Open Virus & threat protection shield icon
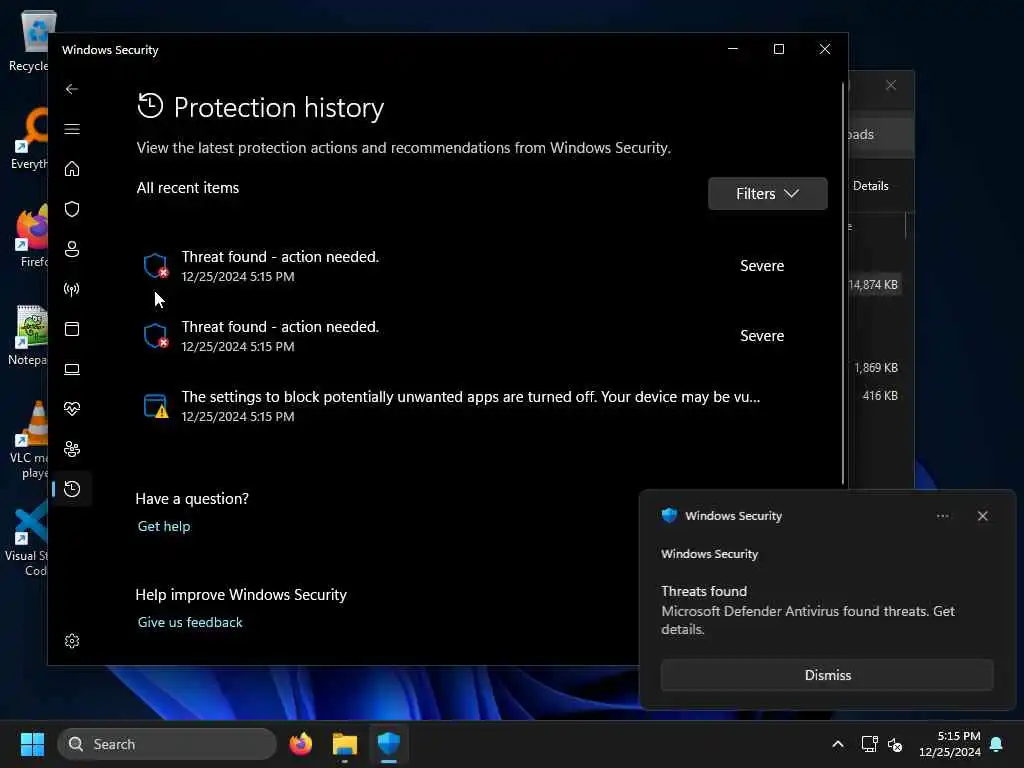The image size is (1024, 768). coord(72,209)
